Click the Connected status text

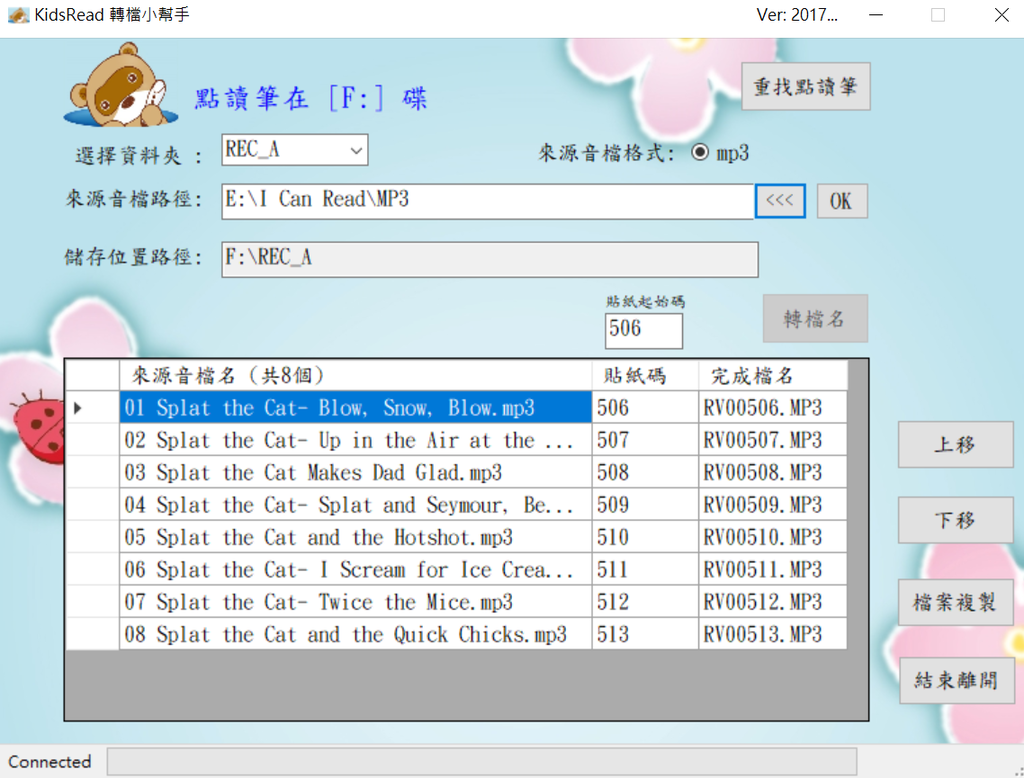pos(50,762)
